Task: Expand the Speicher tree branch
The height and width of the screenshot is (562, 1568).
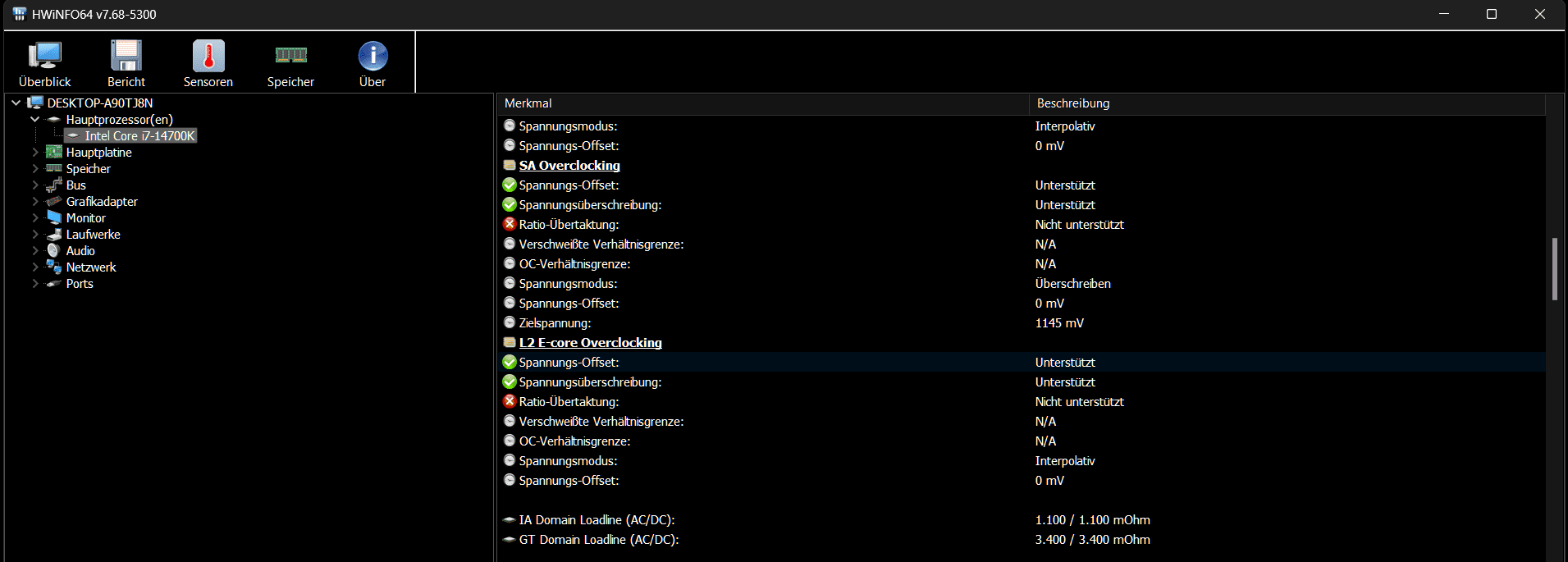Action: pos(34,168)
